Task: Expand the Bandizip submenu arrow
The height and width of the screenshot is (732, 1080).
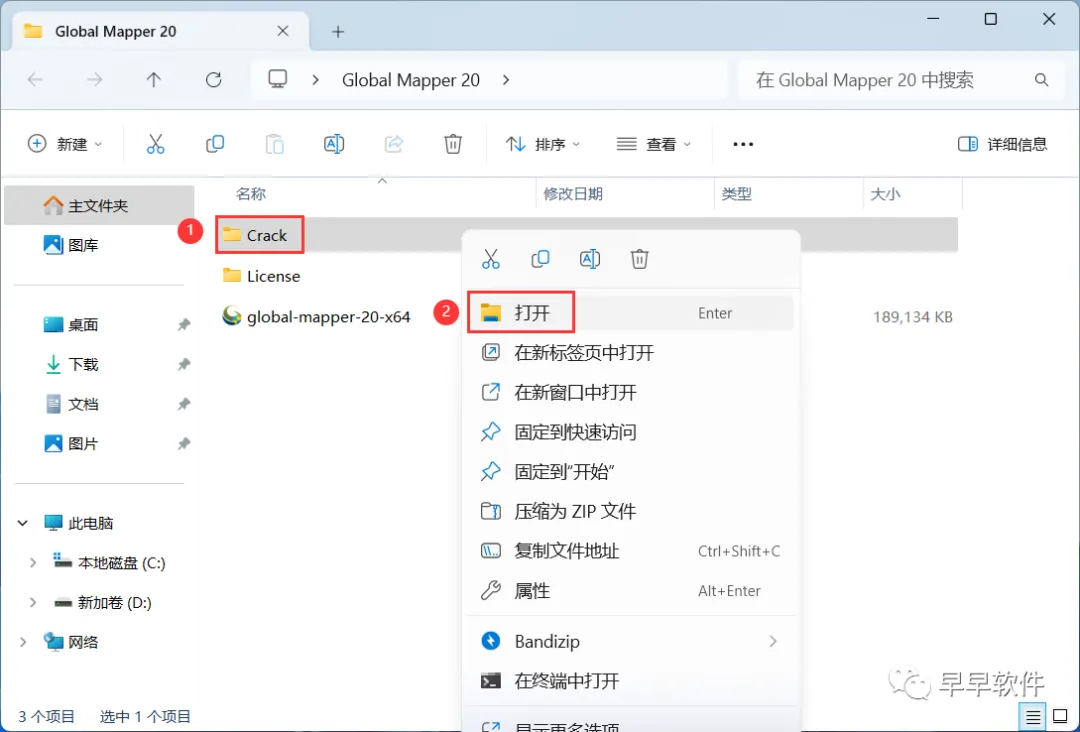Action: [x=773, y=641]
